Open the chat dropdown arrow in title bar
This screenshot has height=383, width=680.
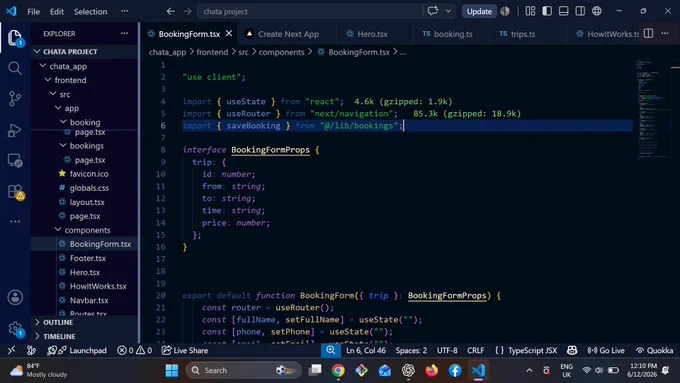tap(448, 11)
